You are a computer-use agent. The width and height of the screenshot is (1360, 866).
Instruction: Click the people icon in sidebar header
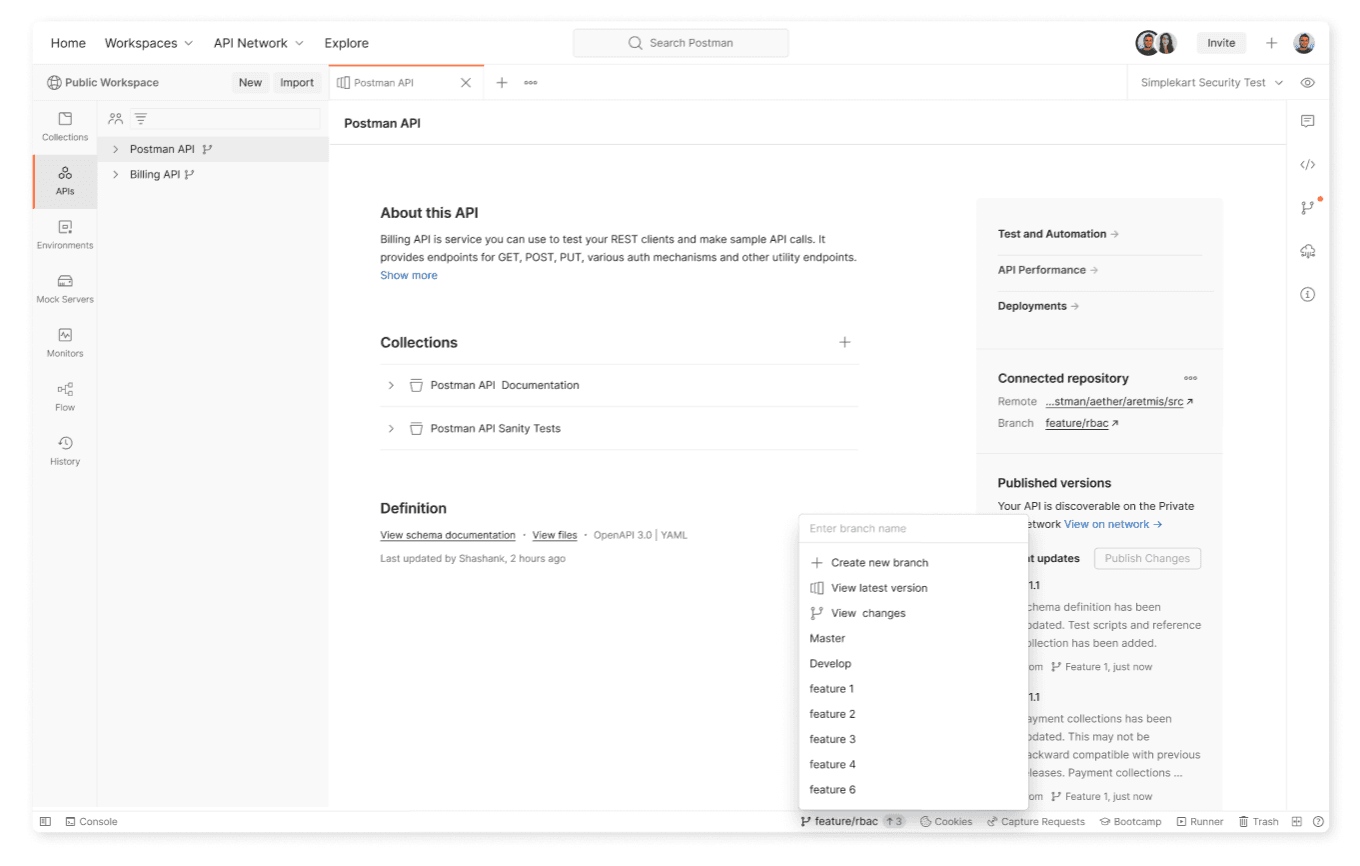116,119
